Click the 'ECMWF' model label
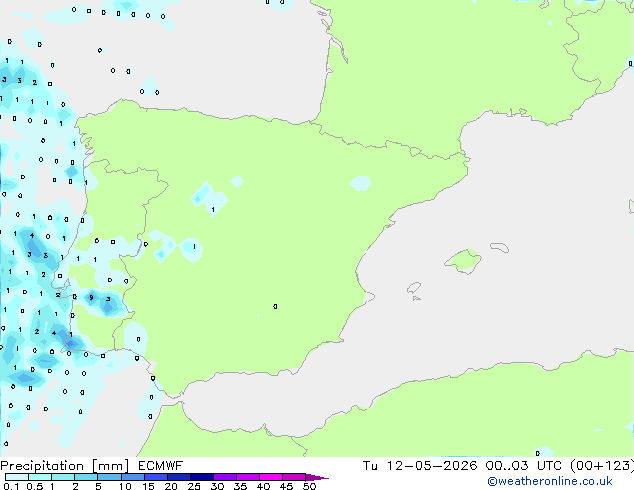This screenshot has height=490, width=634. (x=161, y=466)
